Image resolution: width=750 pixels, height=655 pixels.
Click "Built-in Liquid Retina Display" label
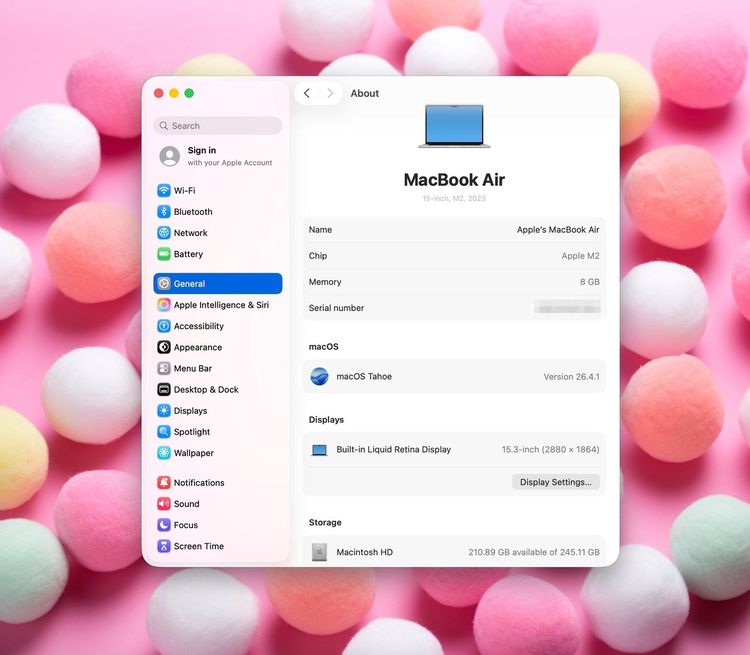click(x=394, y=450)
